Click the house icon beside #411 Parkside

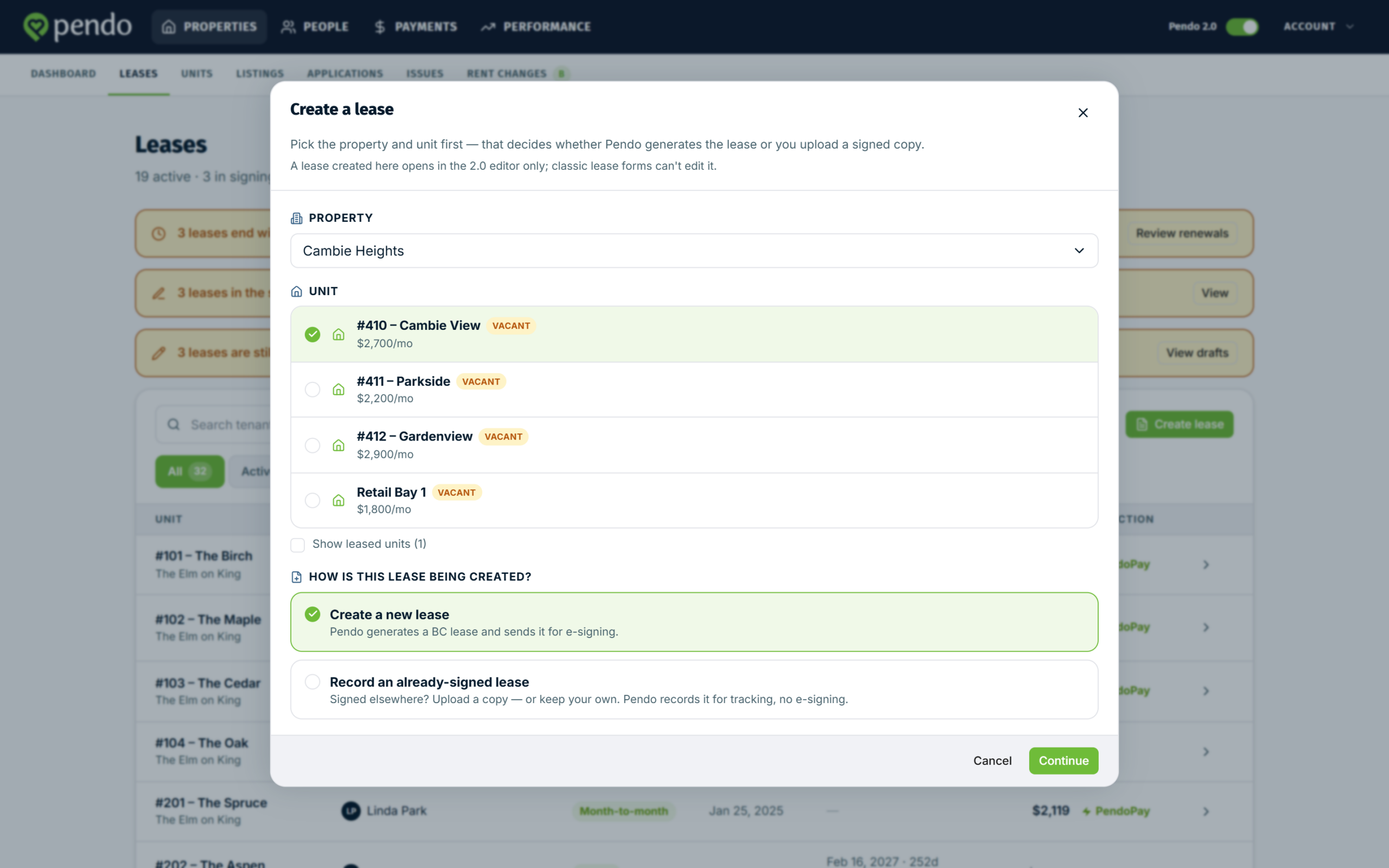point(339,389)
